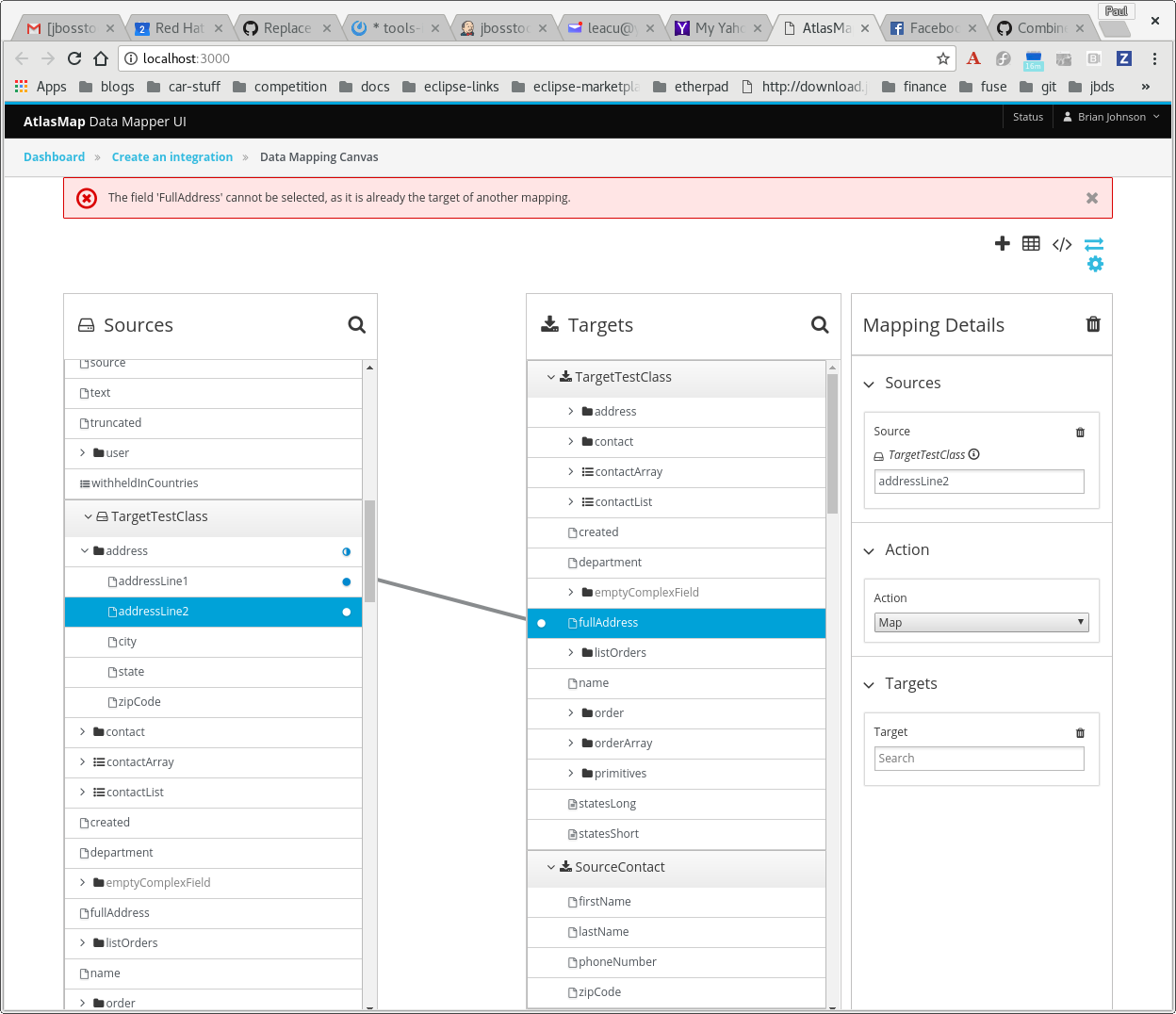Open the AtlasMap settings gear
The image size is (1176, 1014).
(1095, 265)
